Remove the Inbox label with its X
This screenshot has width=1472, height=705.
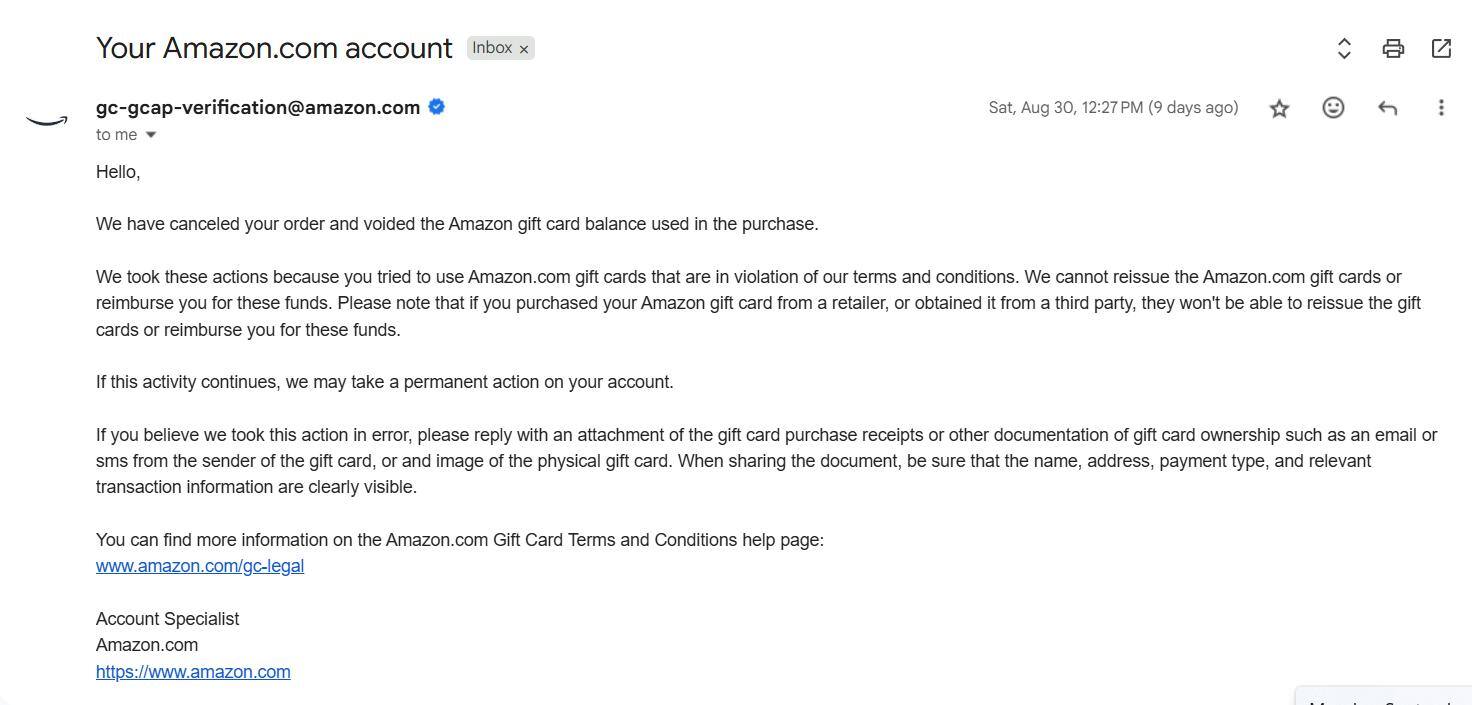click(x=524, y=49)
